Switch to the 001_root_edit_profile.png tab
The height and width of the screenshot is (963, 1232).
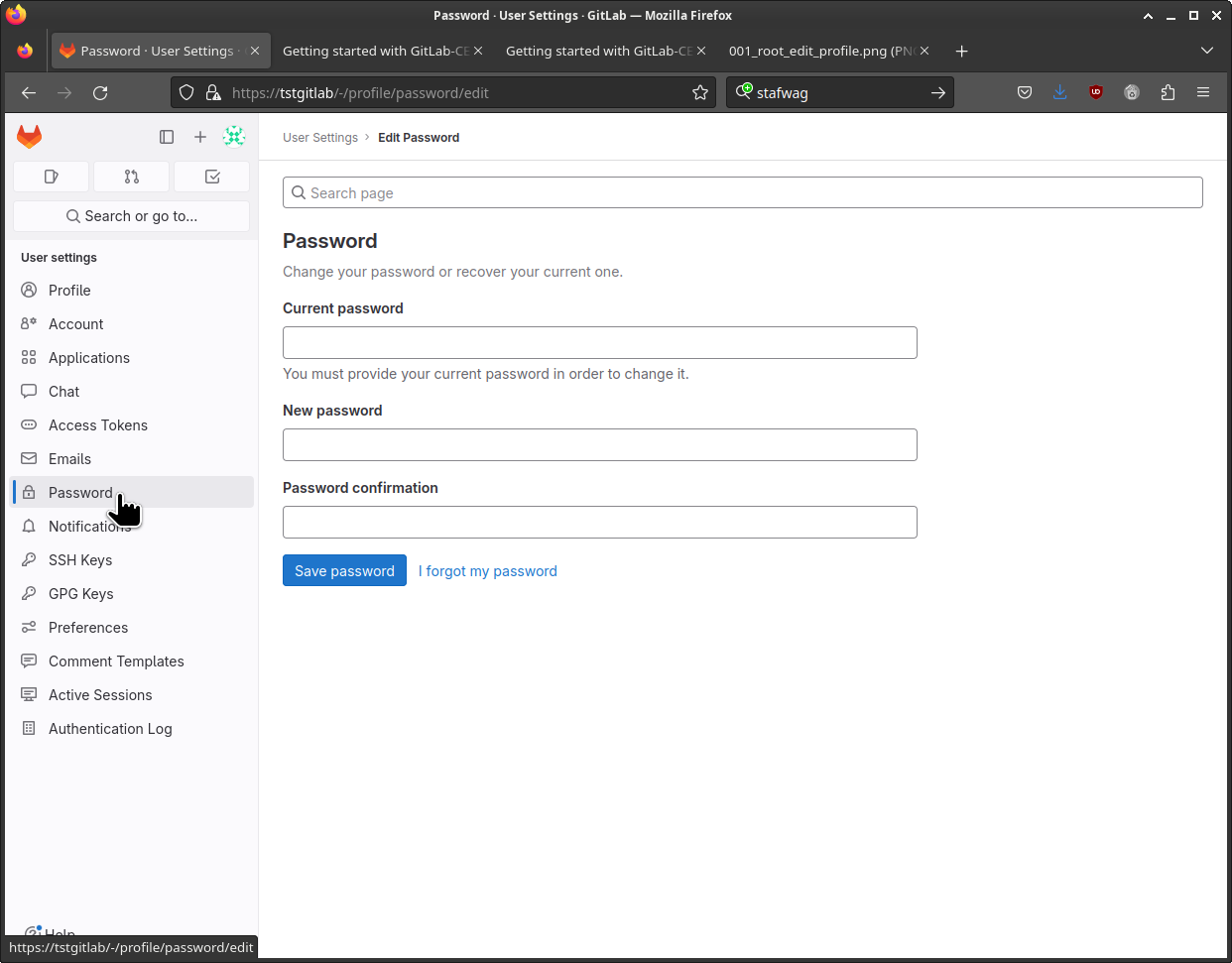(820, 51)
